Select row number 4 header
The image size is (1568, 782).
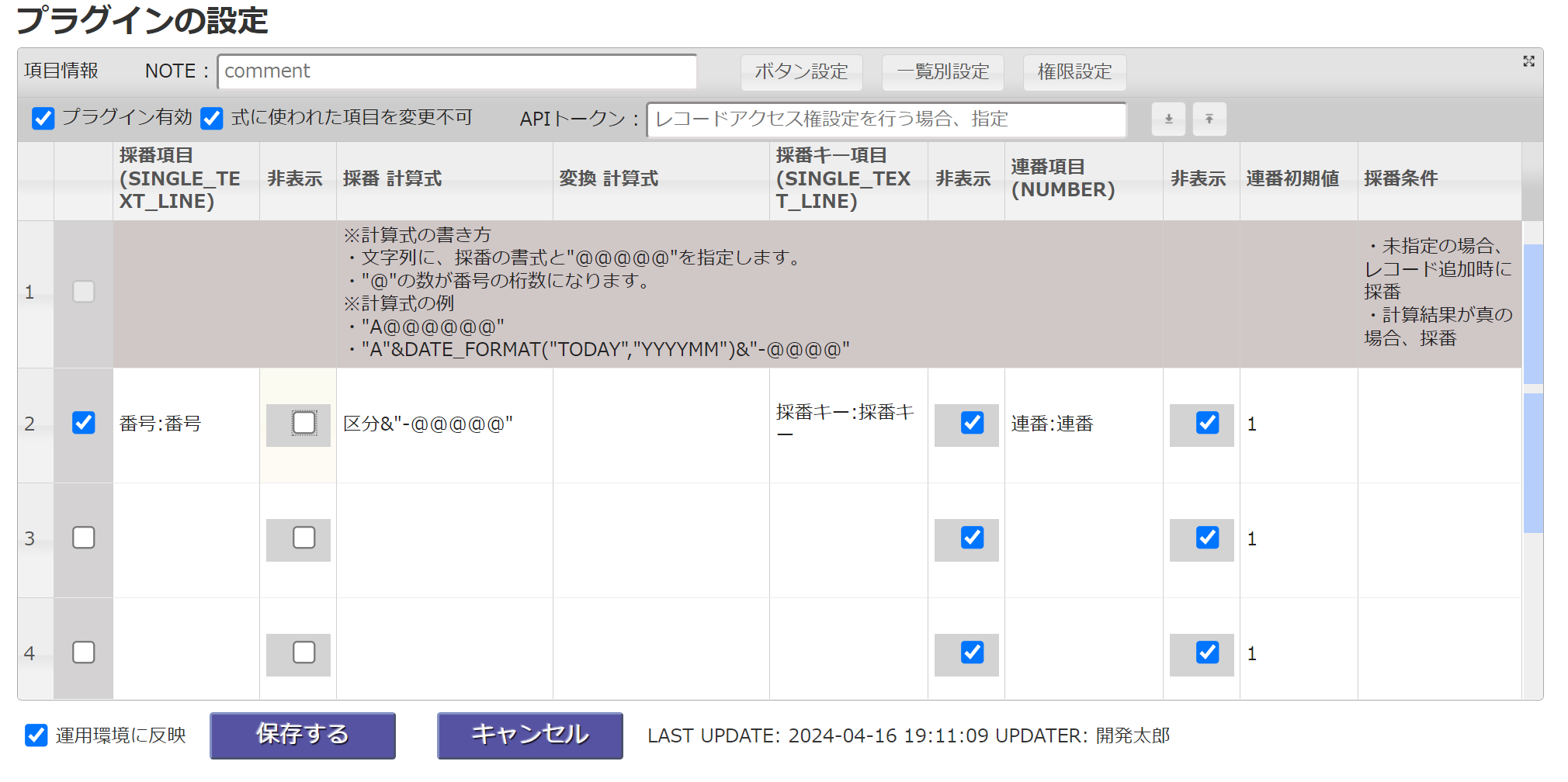(36, 649)
